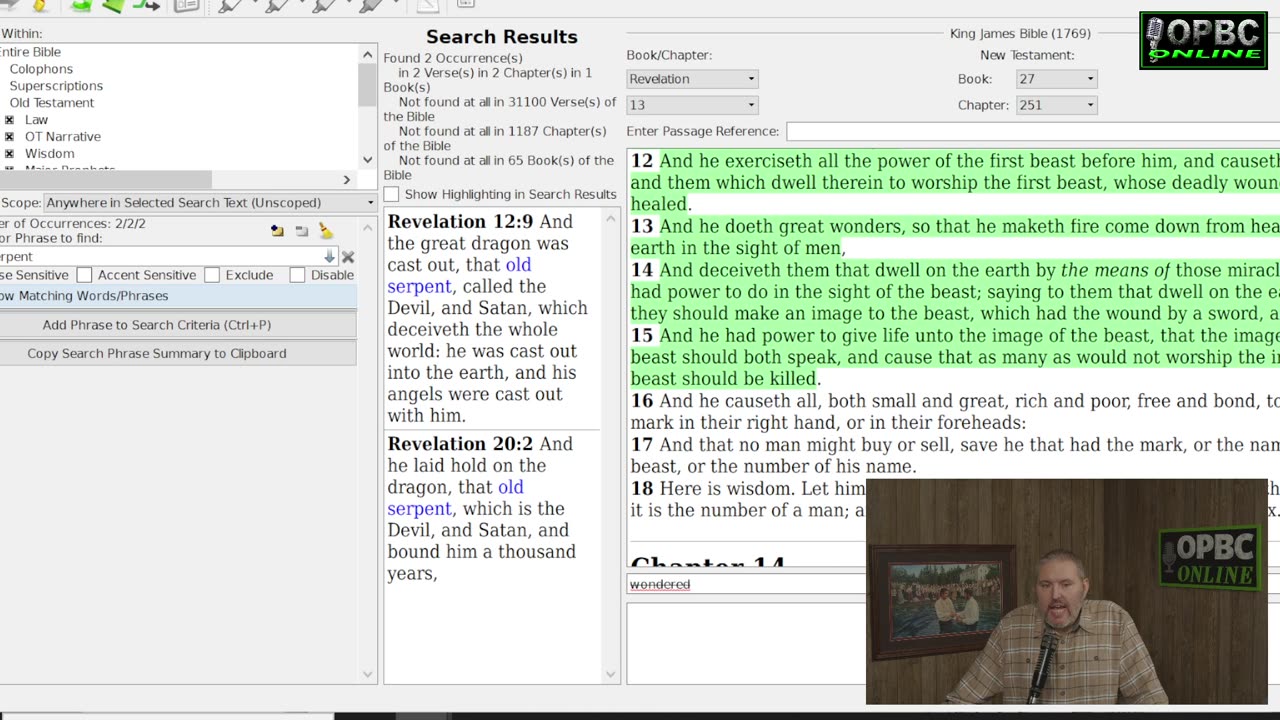Open the chapter 13 dropdown
1280x720 pixels.
point(692,105)
